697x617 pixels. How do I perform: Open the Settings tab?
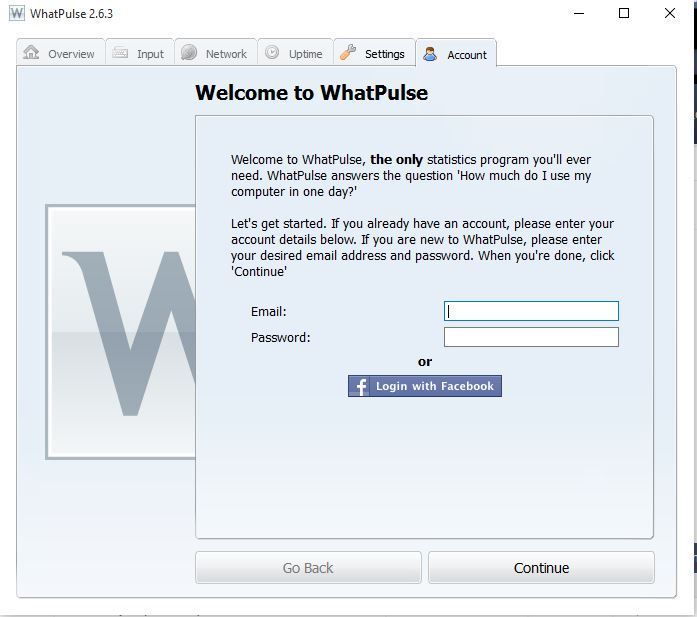click(x=374, y=52)
